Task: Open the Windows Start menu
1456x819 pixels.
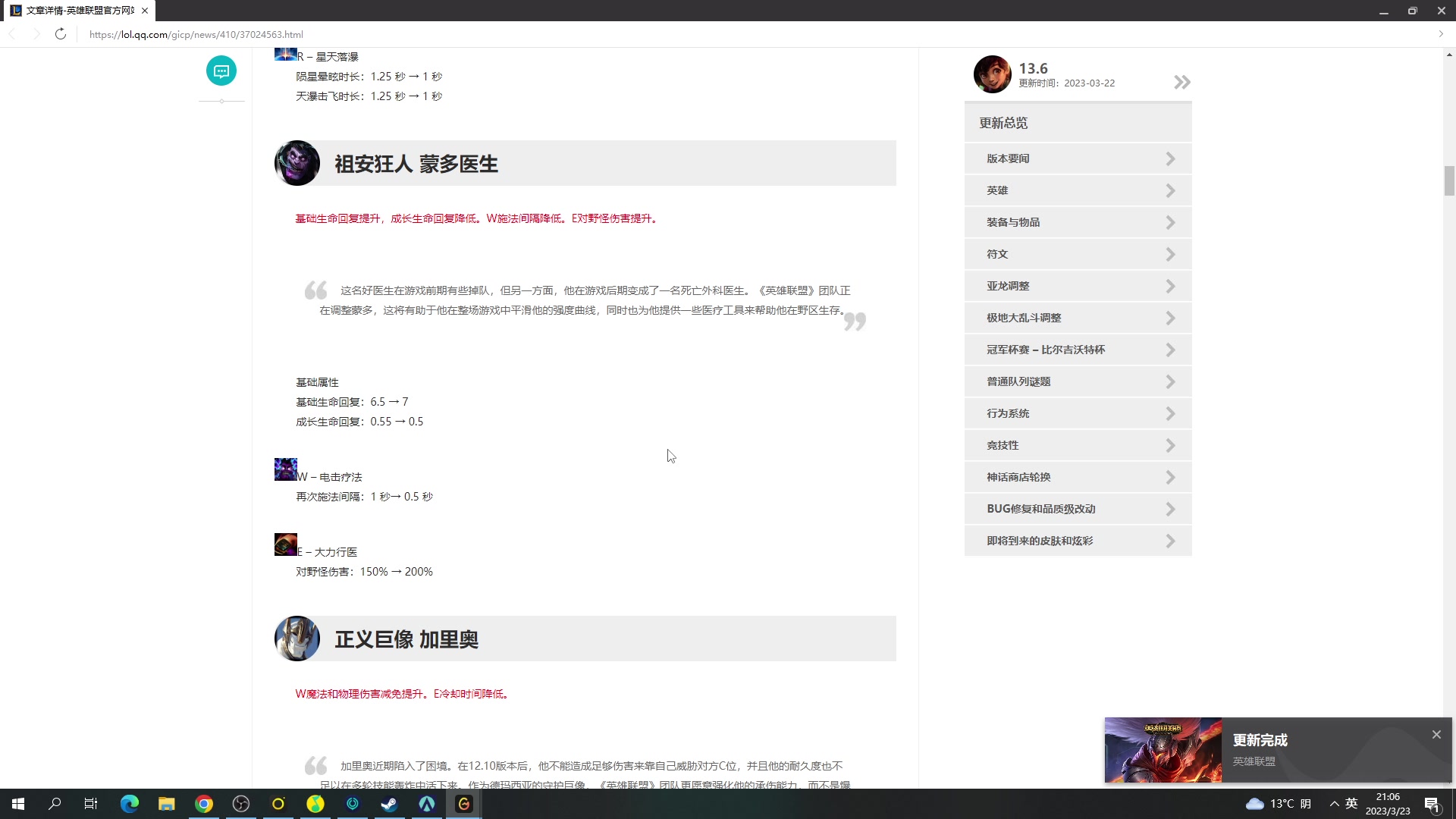Action: [x=17, y=804]
